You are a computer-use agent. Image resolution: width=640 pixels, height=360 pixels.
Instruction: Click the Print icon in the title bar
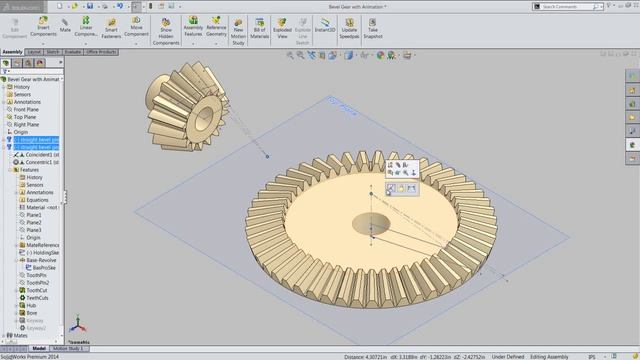point(105,6)
